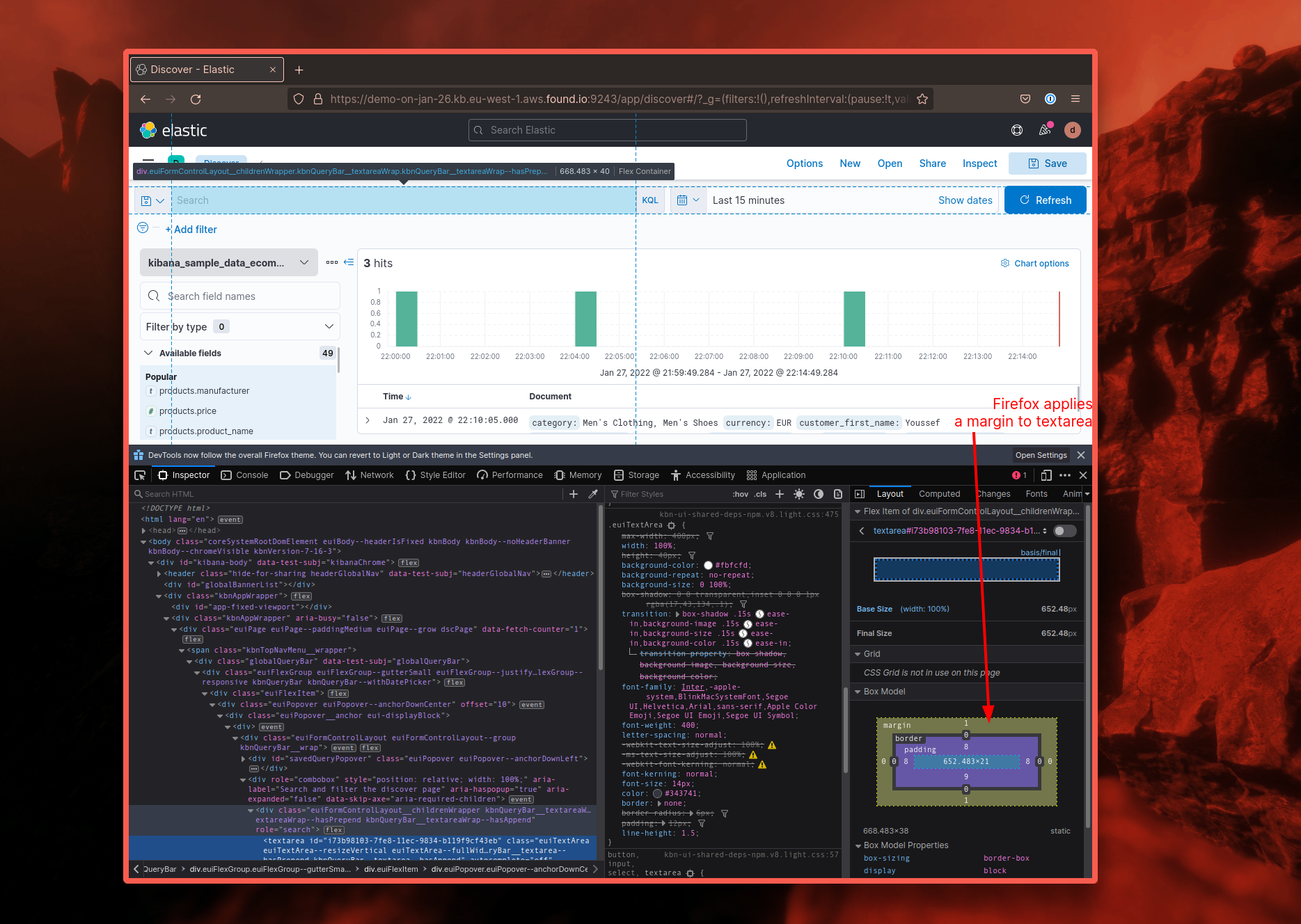Click the Save button in Discover
Image resolution: width=1301 pixels, height=924 pixels.
pyautogui.click(x=1048, y=164)
